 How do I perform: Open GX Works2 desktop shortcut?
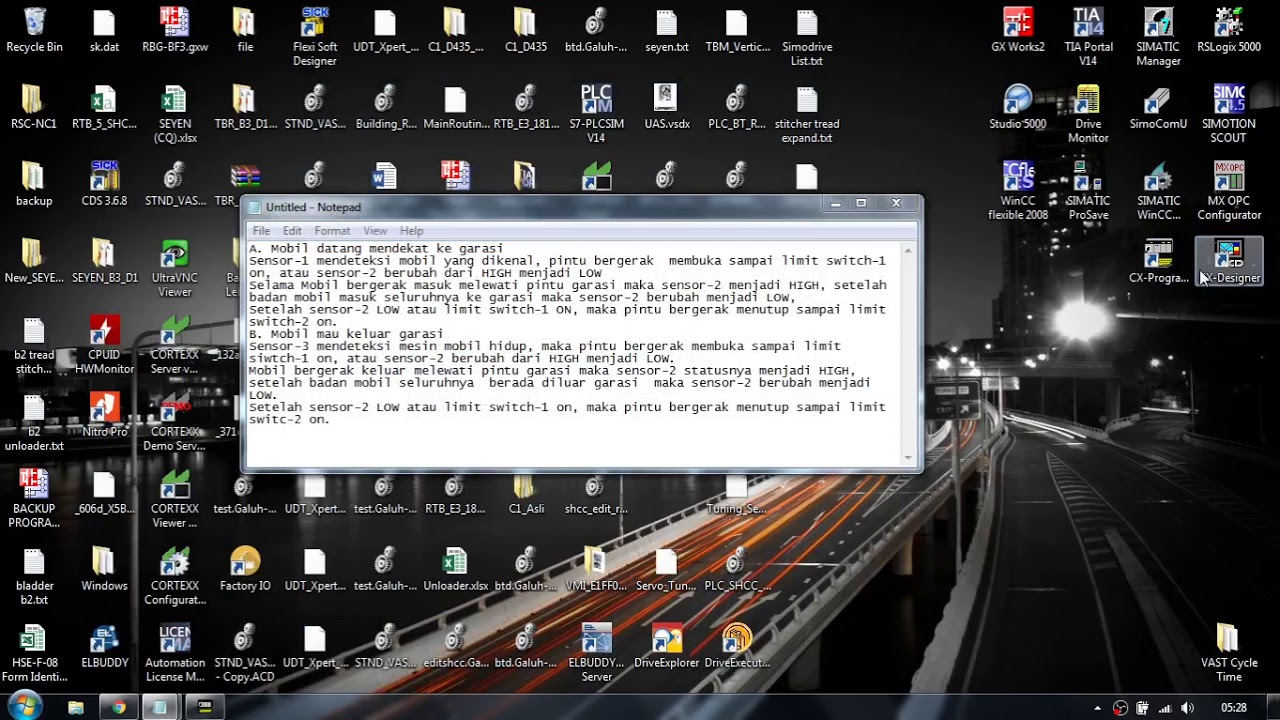1018,30
